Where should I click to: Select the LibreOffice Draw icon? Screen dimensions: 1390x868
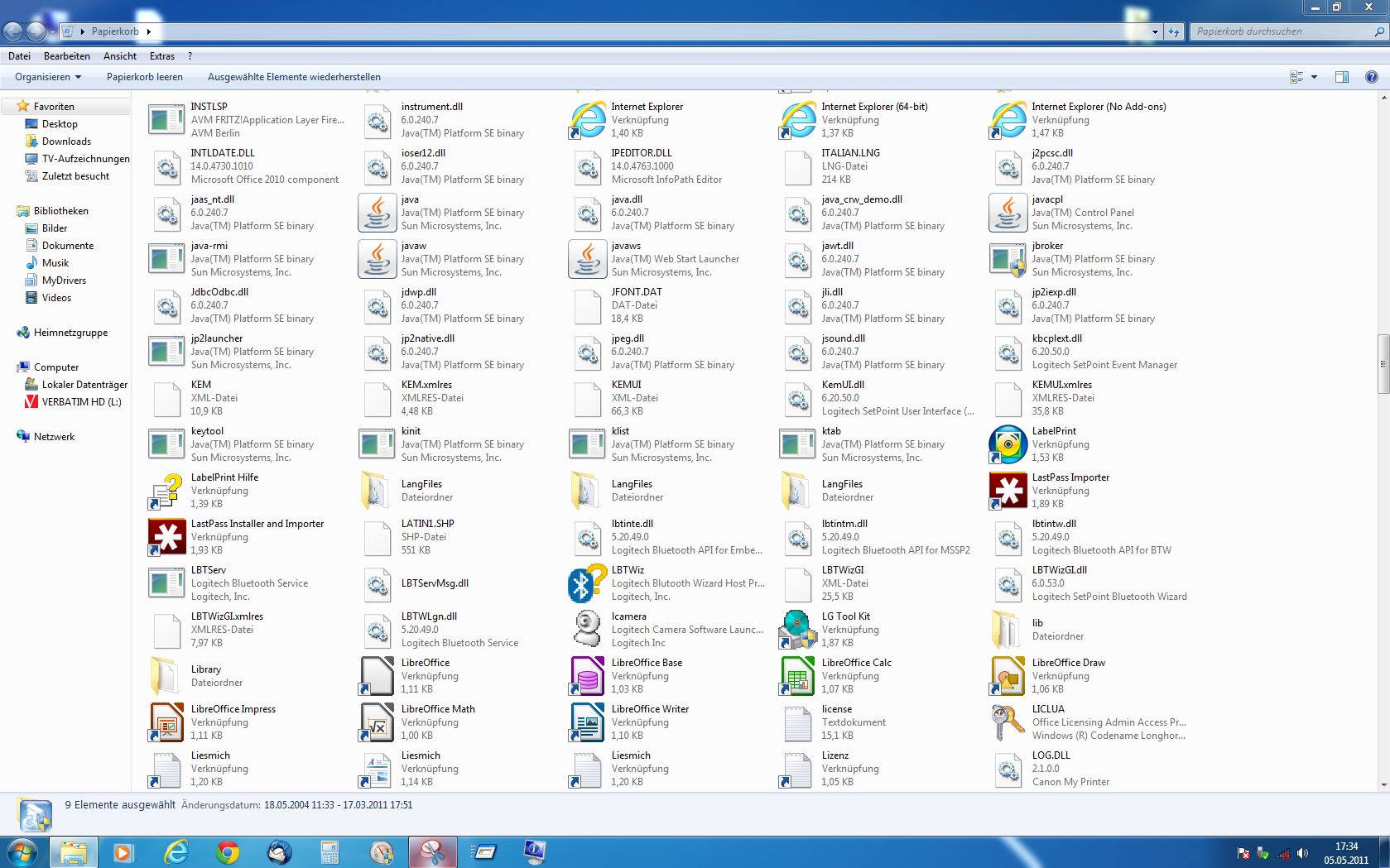click(1008, 676)
